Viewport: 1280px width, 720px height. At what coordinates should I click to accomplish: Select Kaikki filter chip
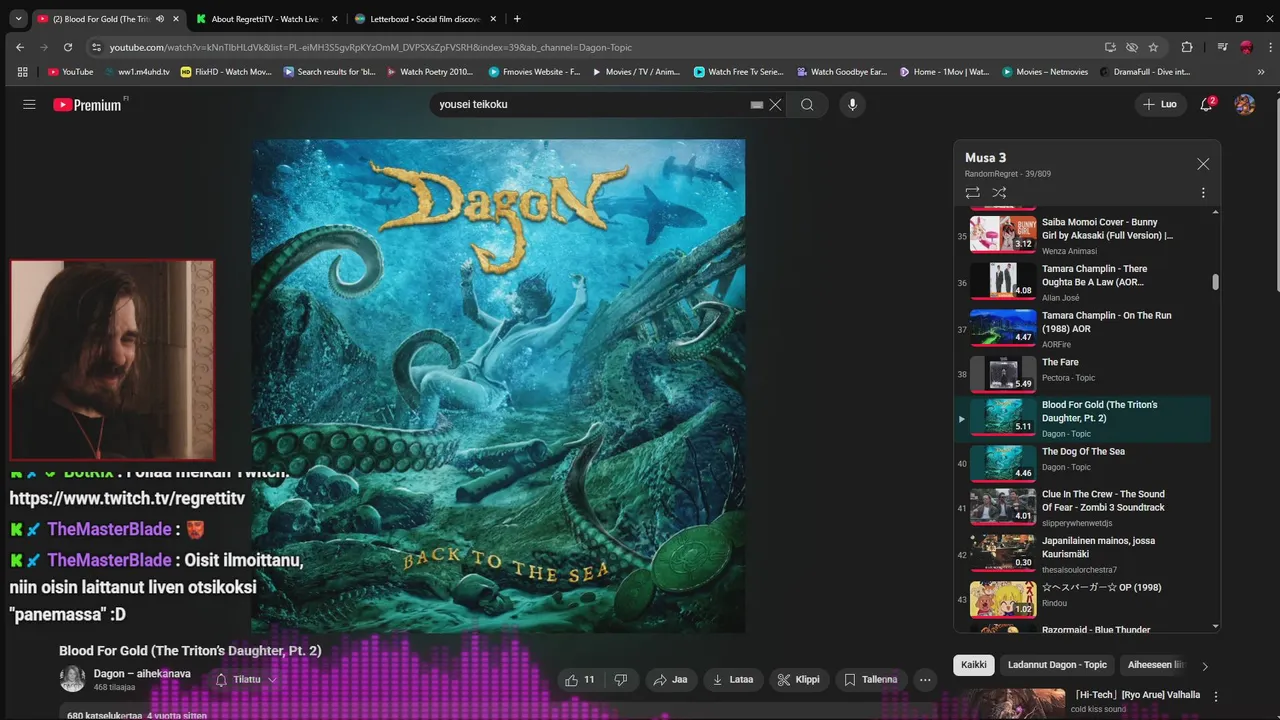[974, 665]
